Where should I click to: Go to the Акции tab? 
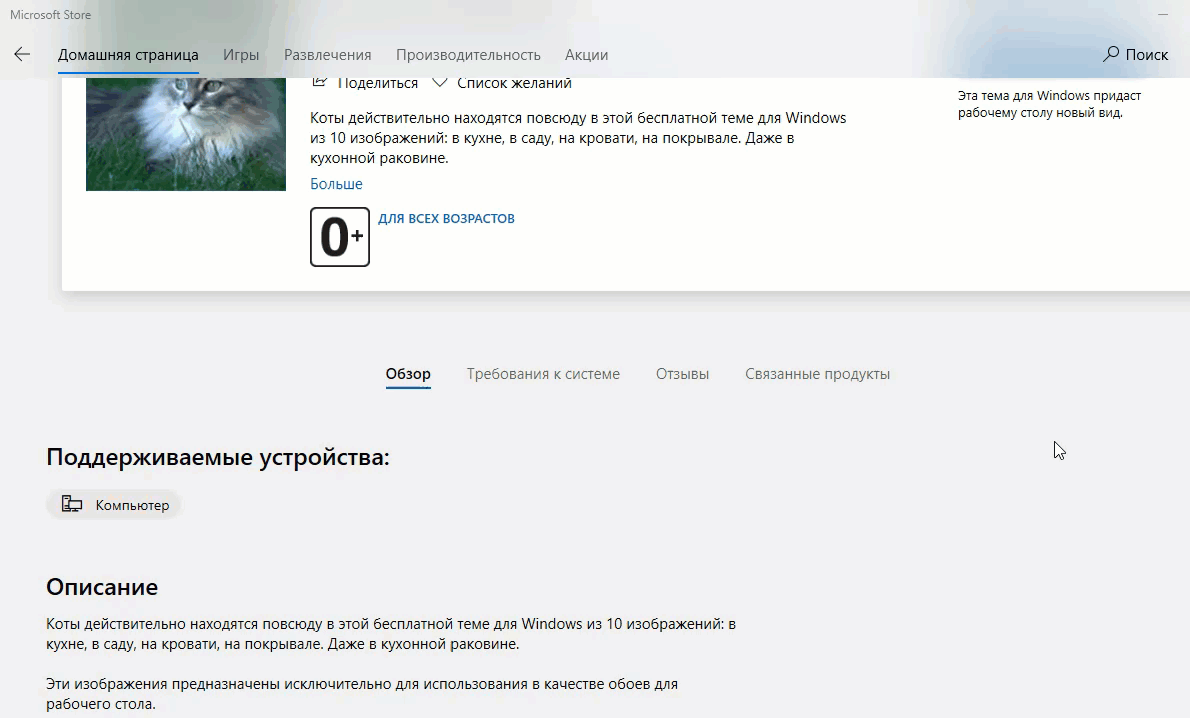[x=586, y=55]
